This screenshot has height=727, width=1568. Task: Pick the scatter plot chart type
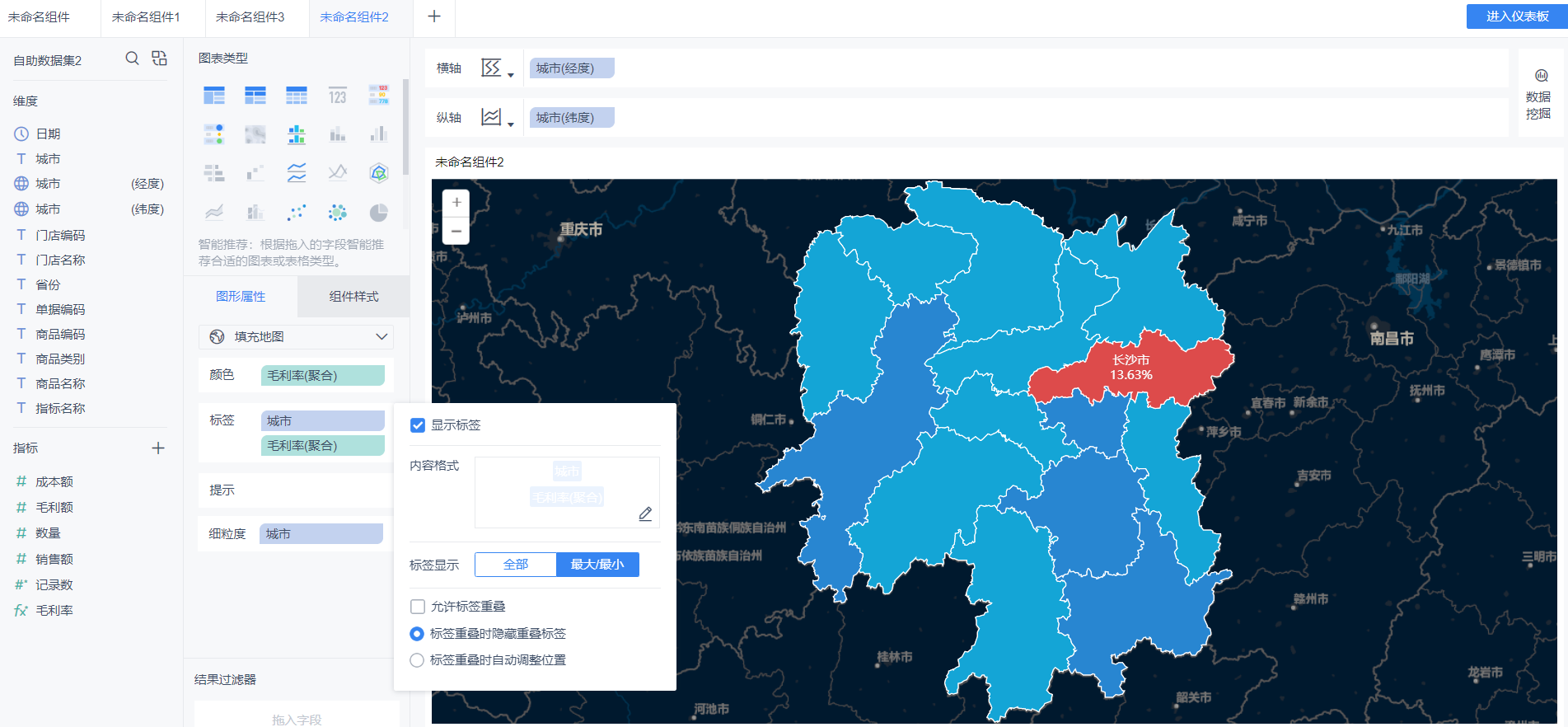[296, 213]
